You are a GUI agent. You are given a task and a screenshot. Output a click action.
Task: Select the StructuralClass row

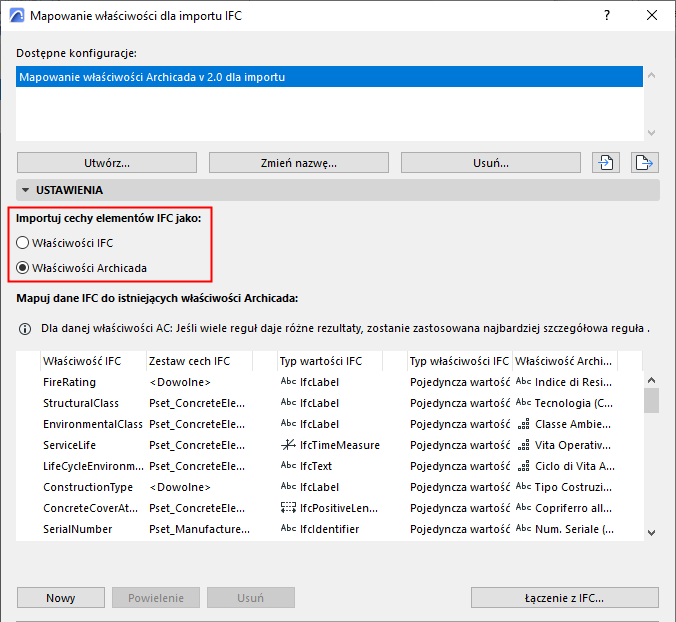(x=329, y=403)
